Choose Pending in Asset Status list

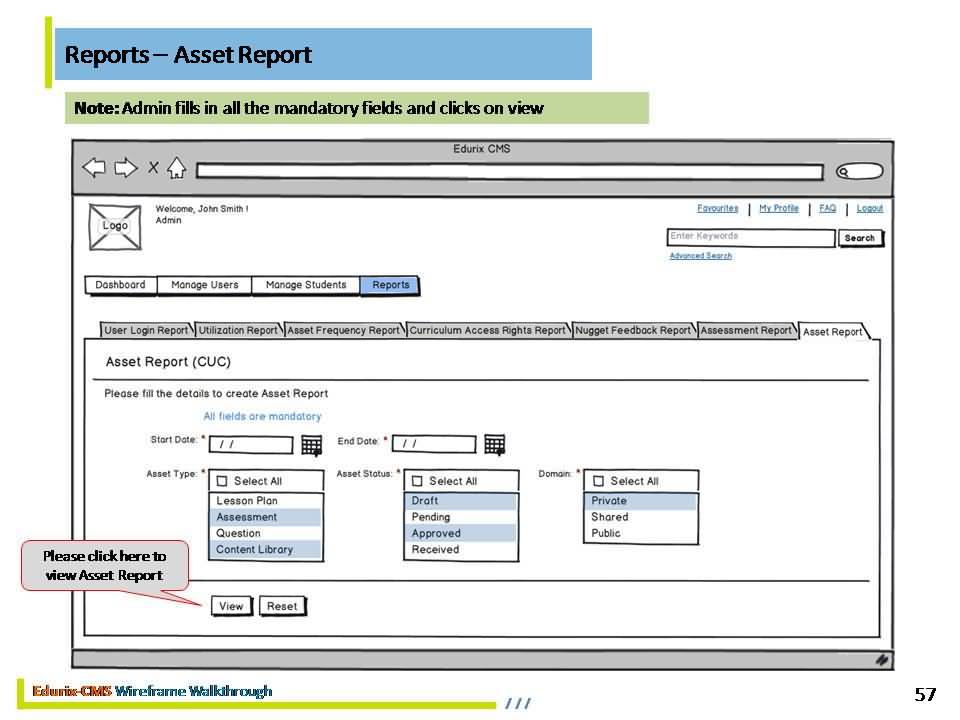coord(431,517)
